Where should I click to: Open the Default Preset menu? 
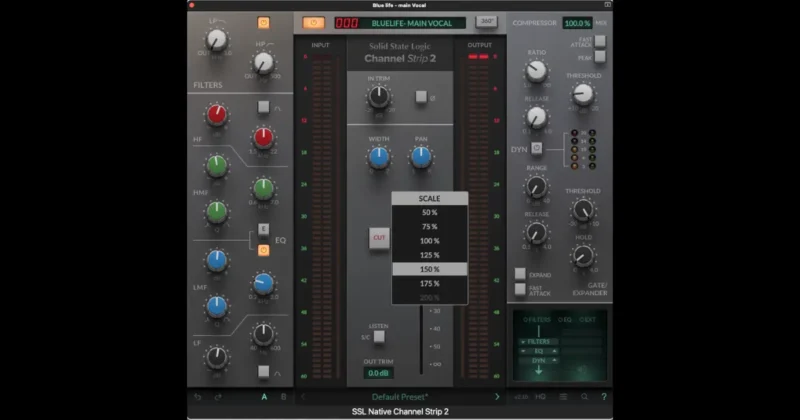399,397
